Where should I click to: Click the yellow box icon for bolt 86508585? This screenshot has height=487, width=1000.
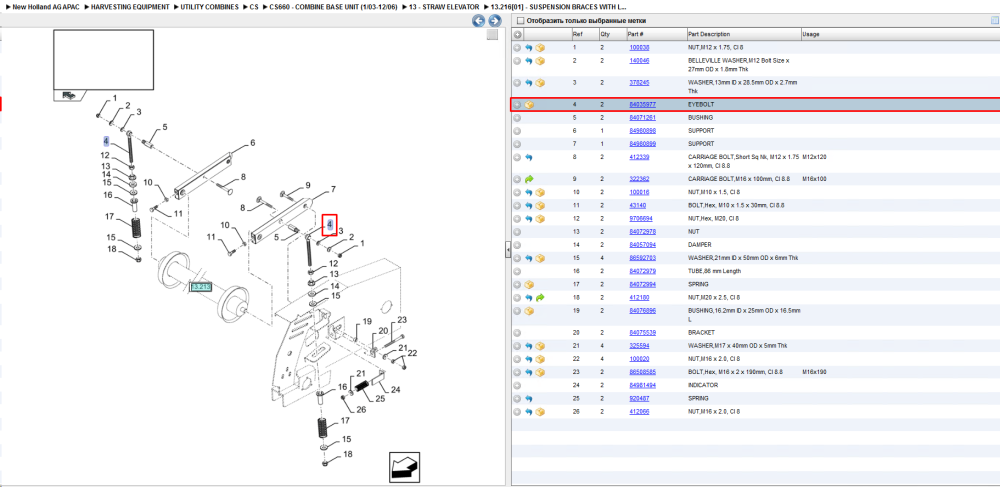click(x=540, y=372)
